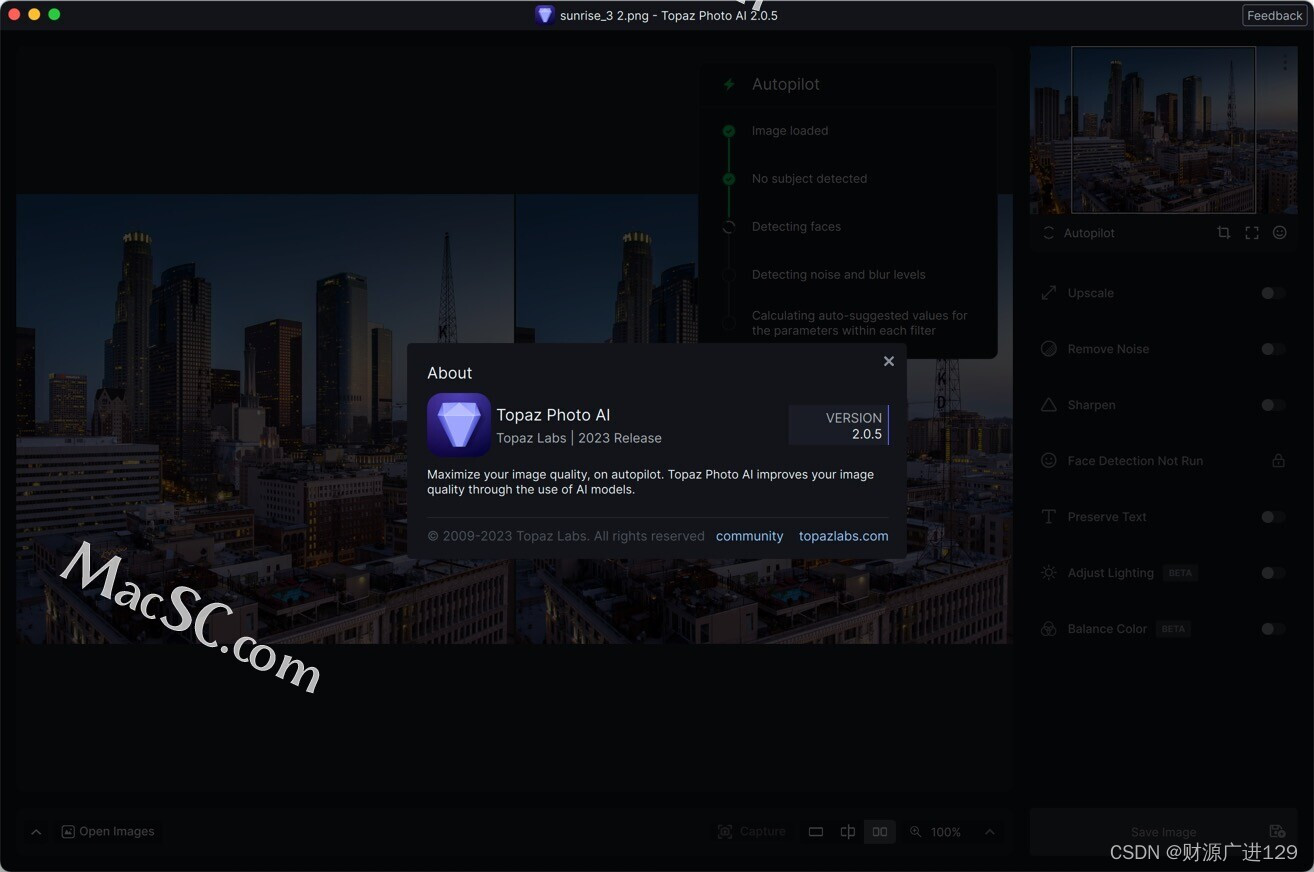The image size is (1314, 872).
Task: Click the Adjust Lighting sun icon
Action: (x=1049, y=573)
